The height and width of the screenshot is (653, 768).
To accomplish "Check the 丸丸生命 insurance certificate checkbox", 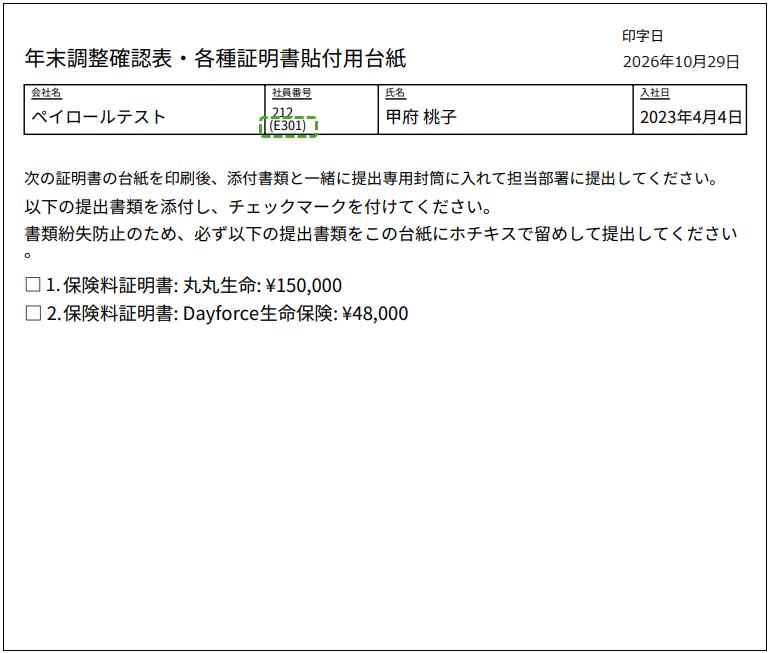I will (33, 284).
